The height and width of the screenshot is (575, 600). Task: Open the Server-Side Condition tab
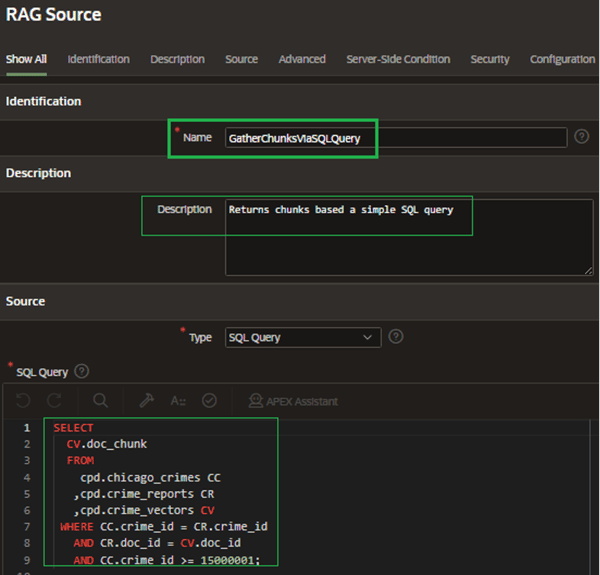click(398, 59)
